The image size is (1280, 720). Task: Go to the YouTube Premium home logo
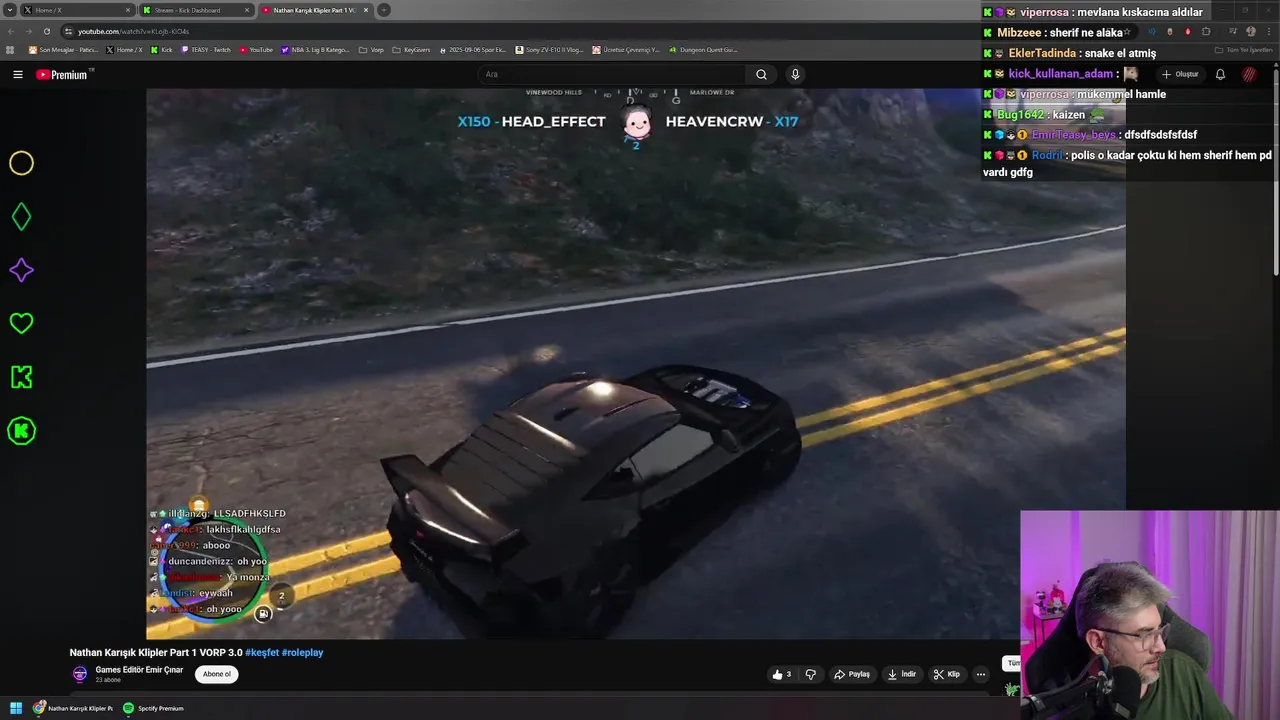coord(62,74)
